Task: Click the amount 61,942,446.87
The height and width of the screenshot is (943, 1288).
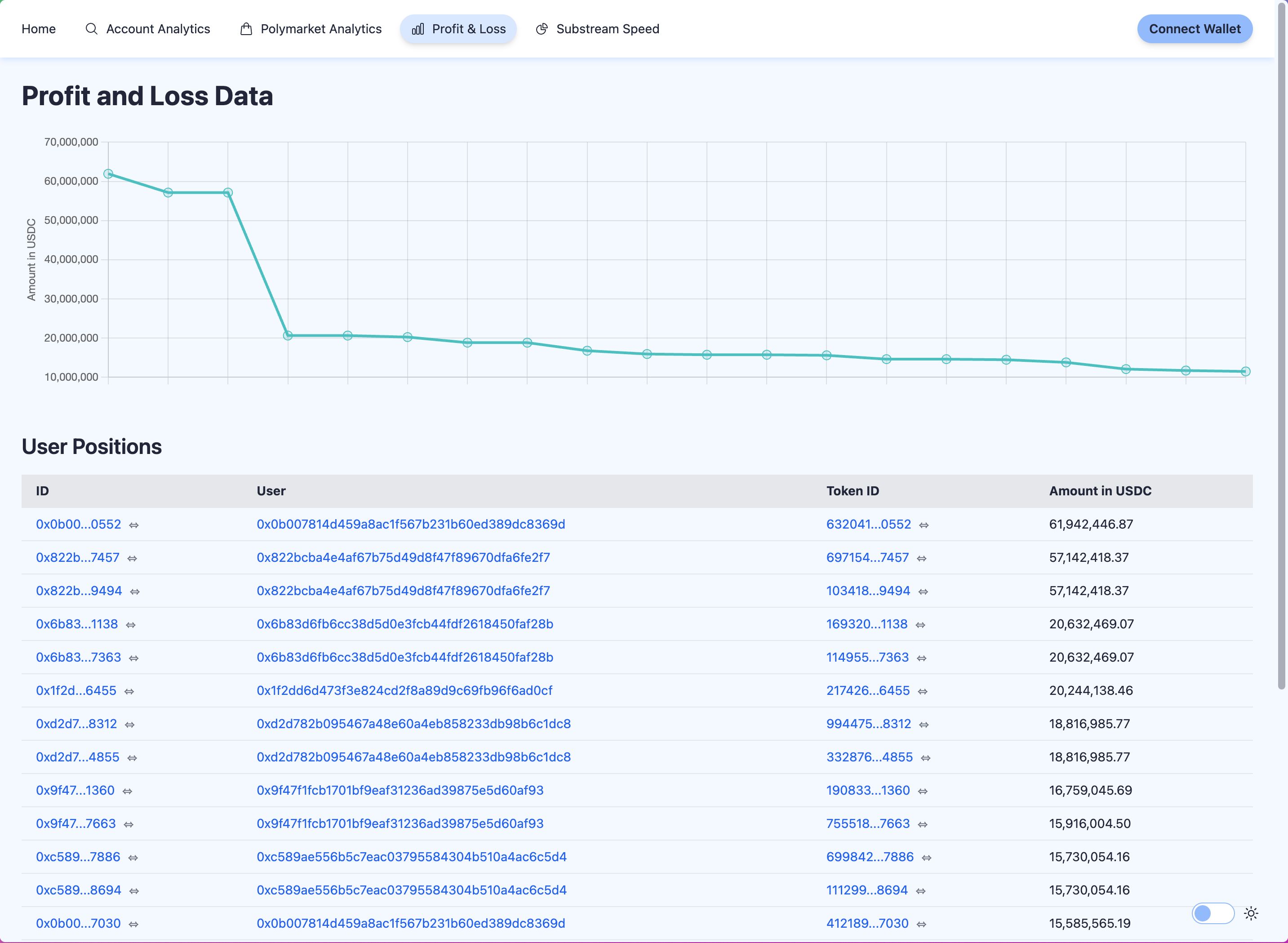Action: (1091, 524)
